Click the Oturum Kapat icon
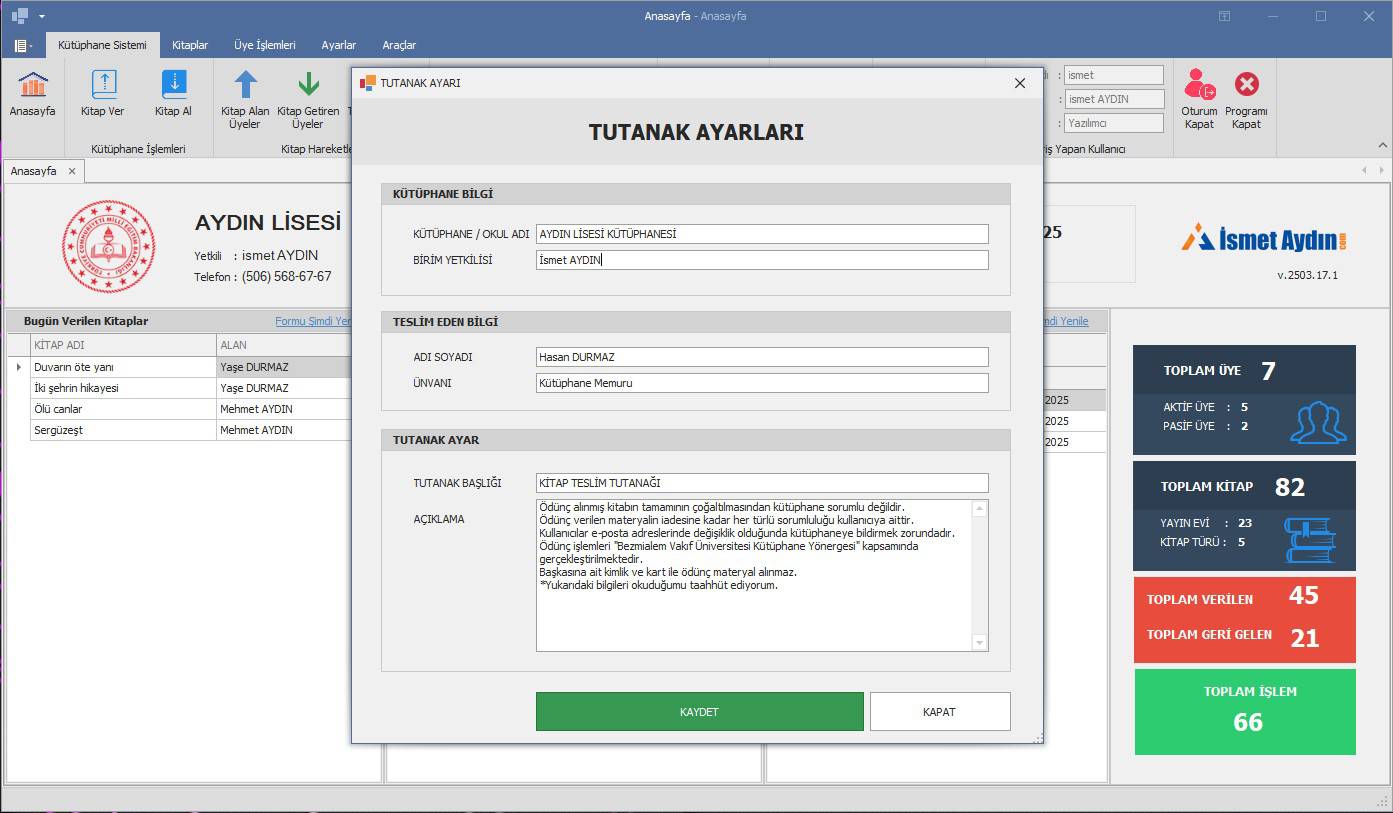This screenshot has width=1393, height=813. click(x=1199, y=86)
